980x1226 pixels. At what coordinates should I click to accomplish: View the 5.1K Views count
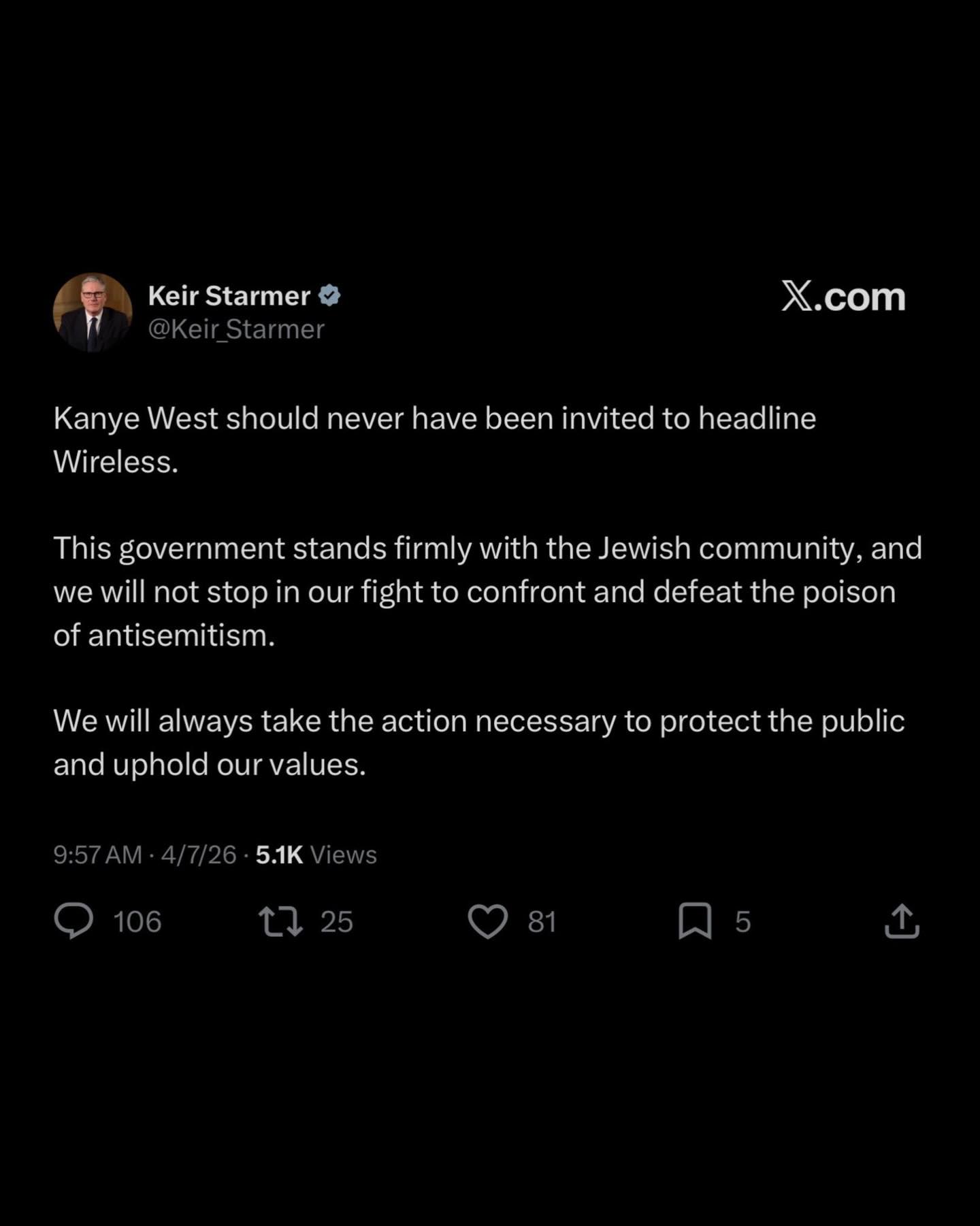point(316,855)
